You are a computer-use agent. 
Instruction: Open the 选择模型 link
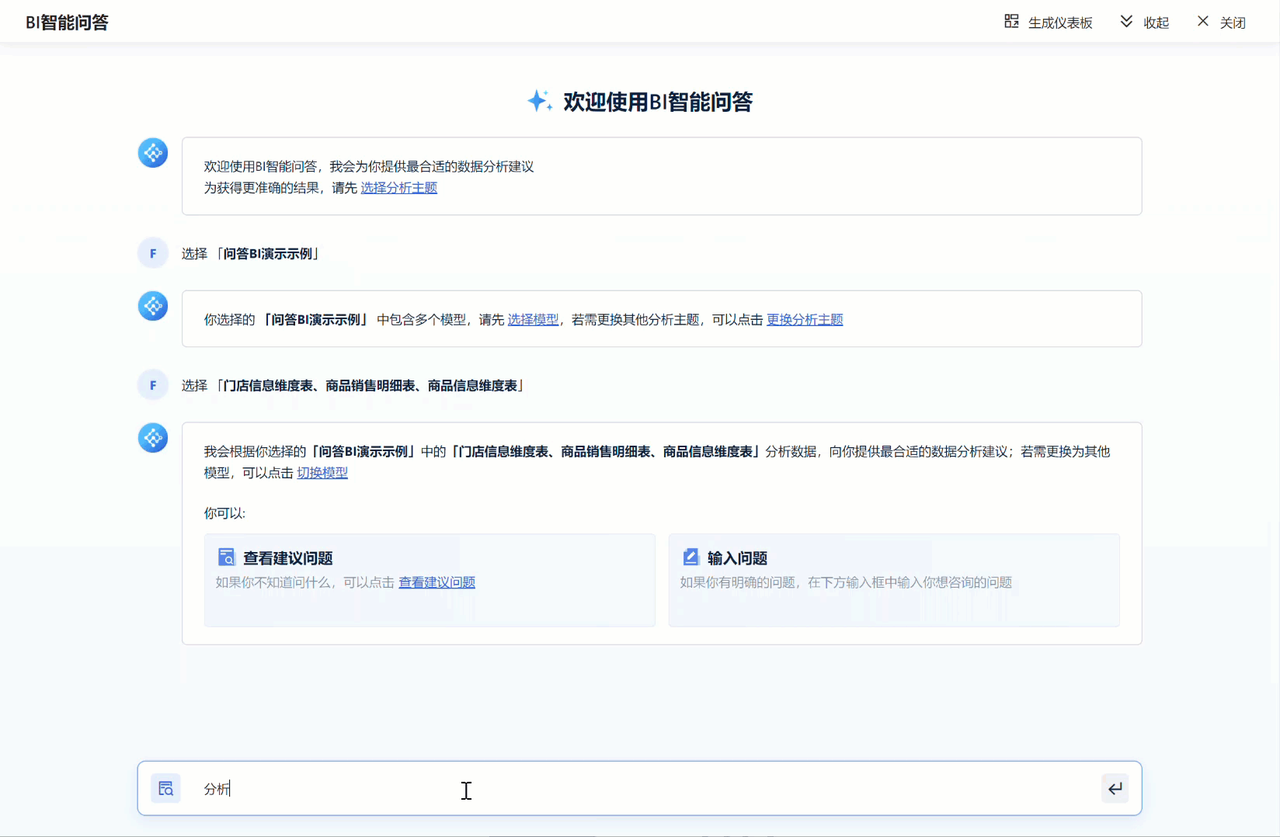533,320
